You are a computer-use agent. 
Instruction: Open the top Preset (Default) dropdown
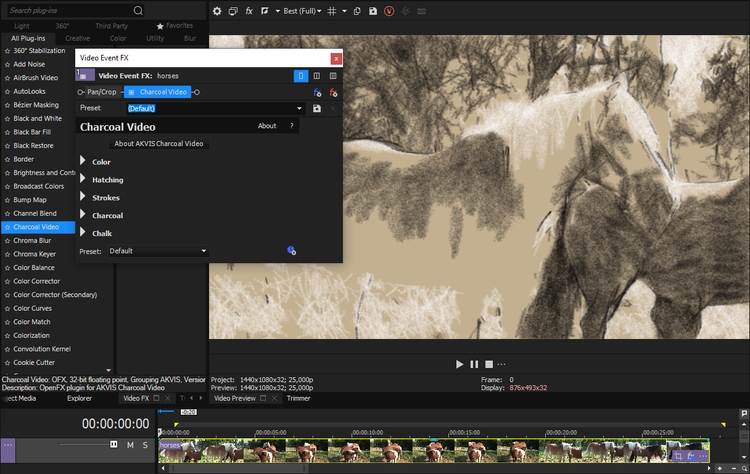(299, 109)
